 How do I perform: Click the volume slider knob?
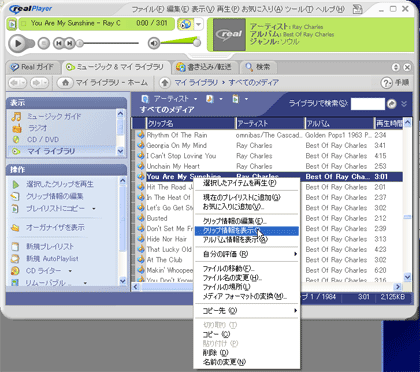tap(197, 43)
